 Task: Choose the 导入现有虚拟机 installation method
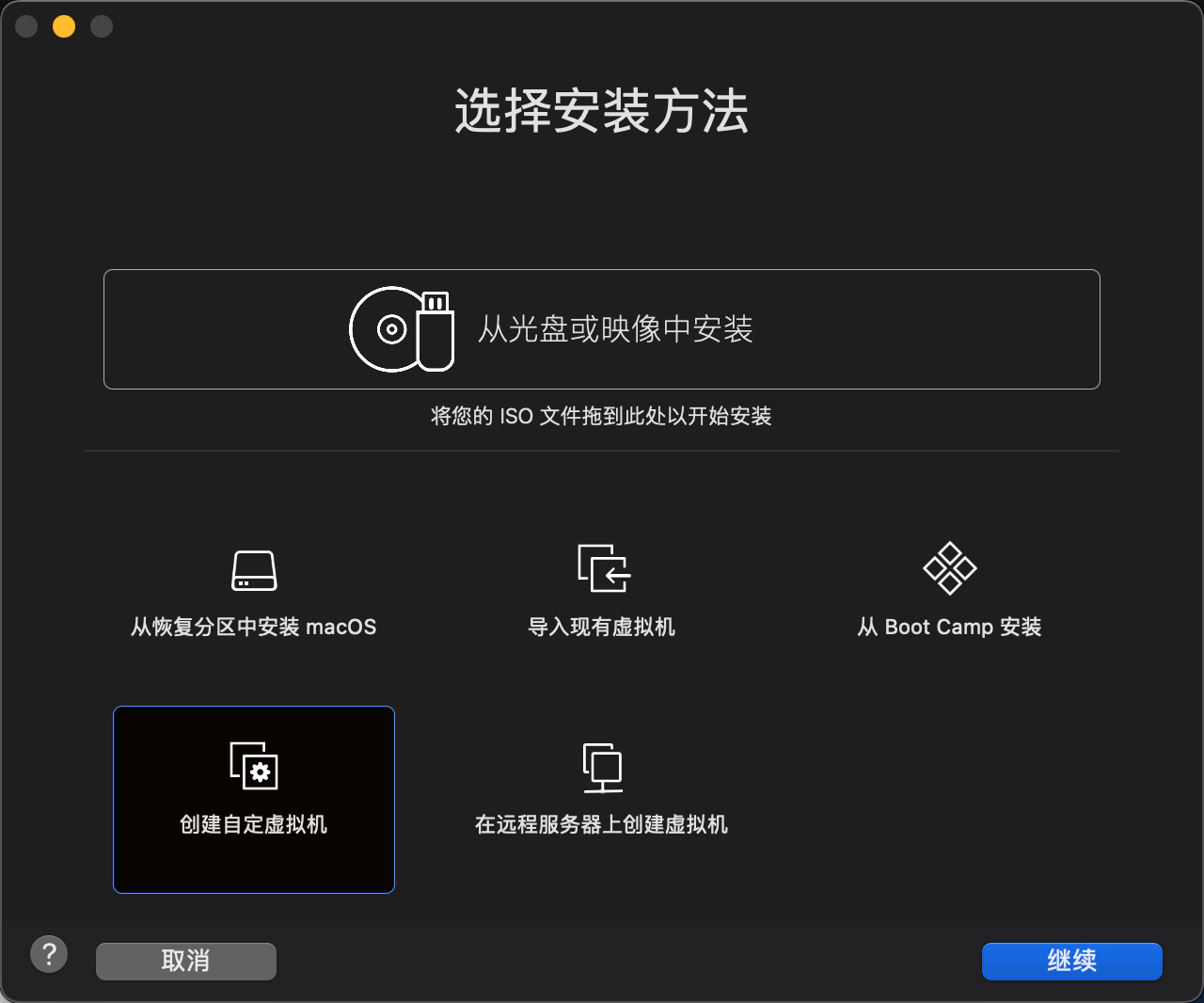(x=601, y=593)
